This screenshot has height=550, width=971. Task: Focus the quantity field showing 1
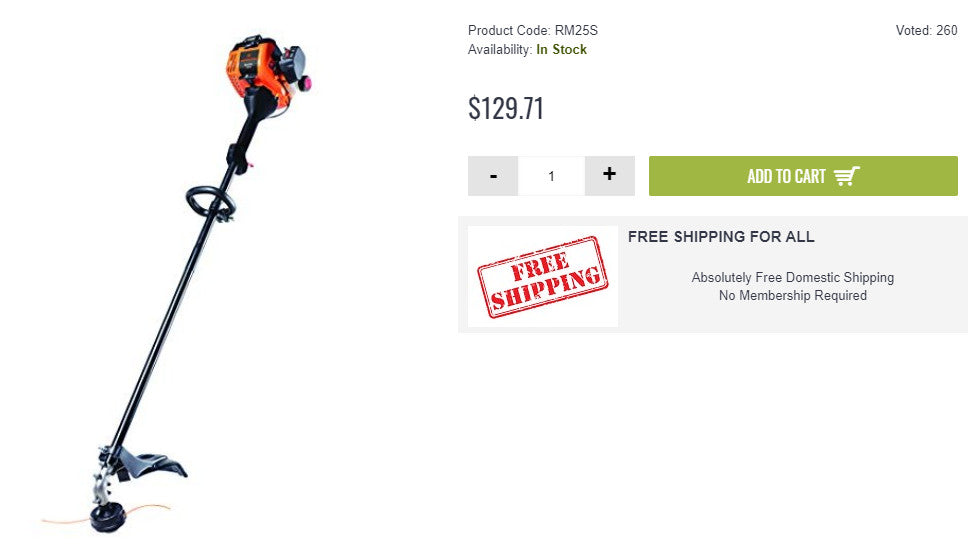pos(551,176)
